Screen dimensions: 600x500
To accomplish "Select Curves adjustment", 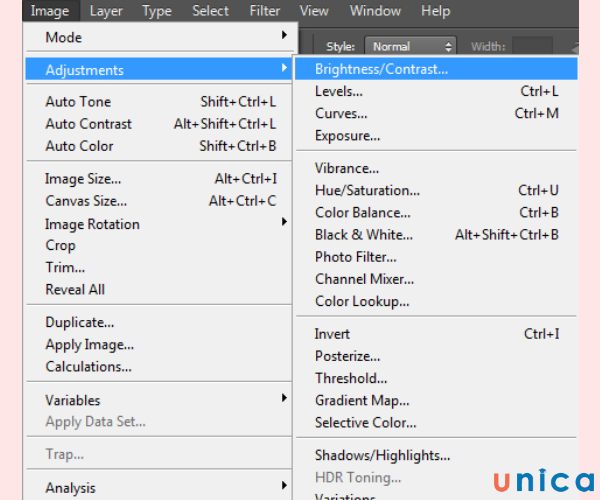I will [341, 114].
